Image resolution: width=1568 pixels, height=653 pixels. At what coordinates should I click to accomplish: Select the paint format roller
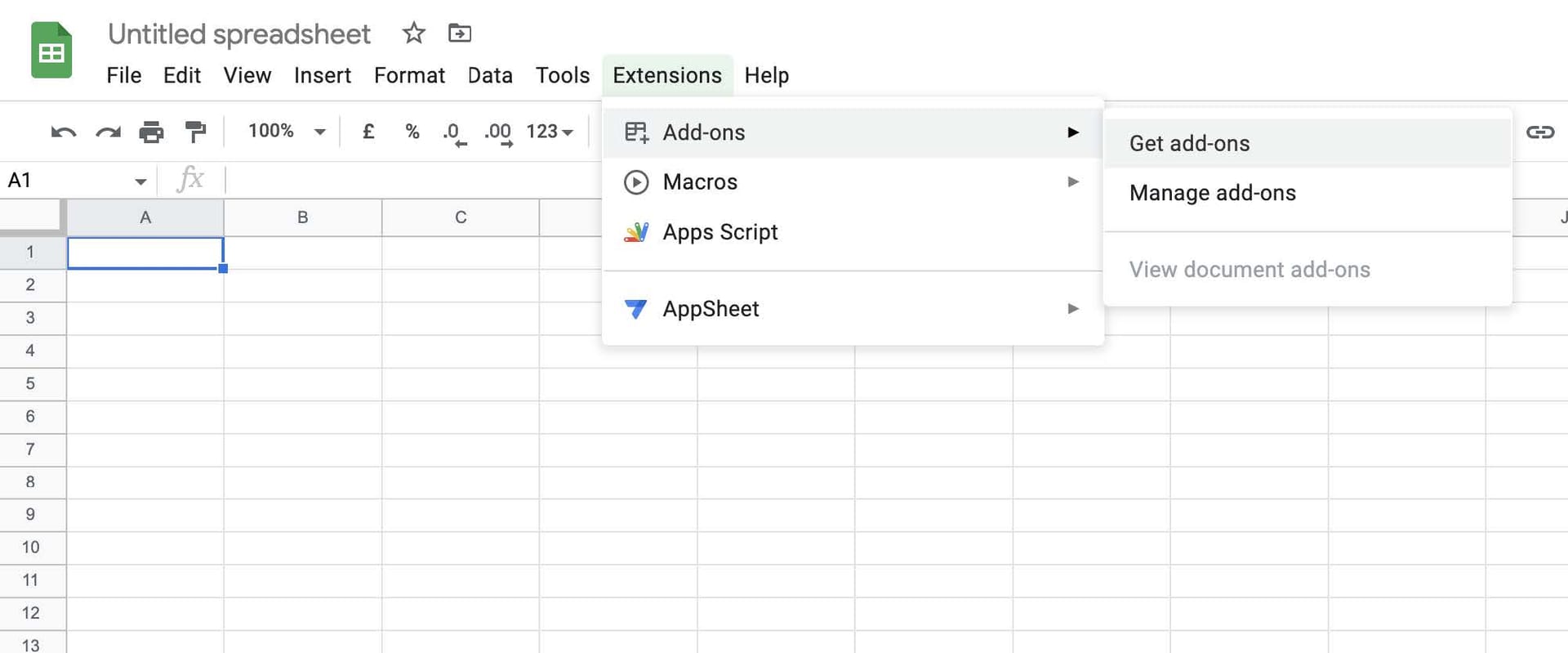point(195,132)
